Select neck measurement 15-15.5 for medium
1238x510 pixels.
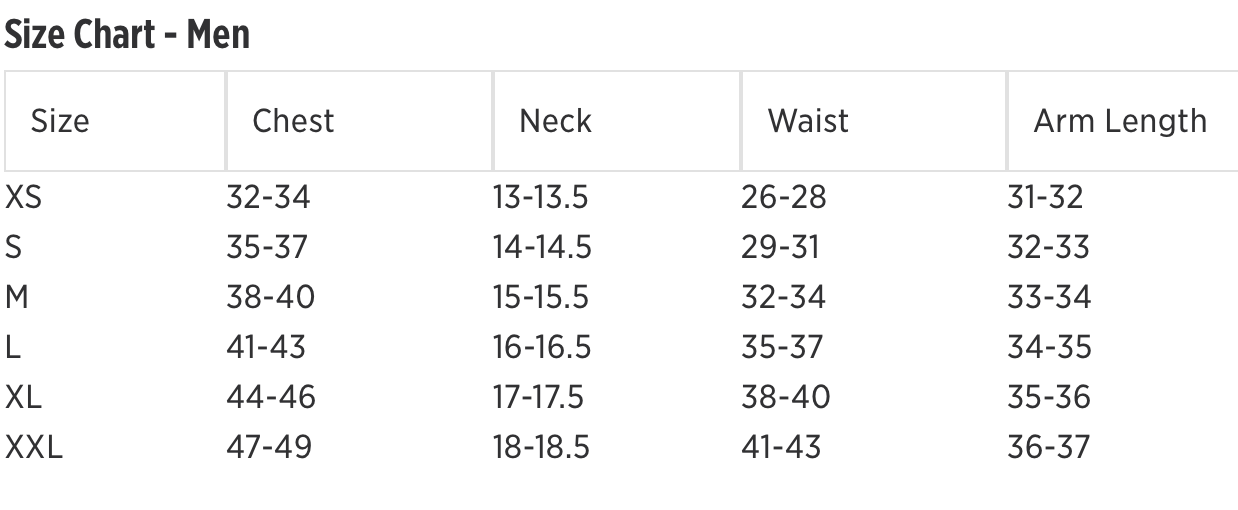tap(540, 297)
